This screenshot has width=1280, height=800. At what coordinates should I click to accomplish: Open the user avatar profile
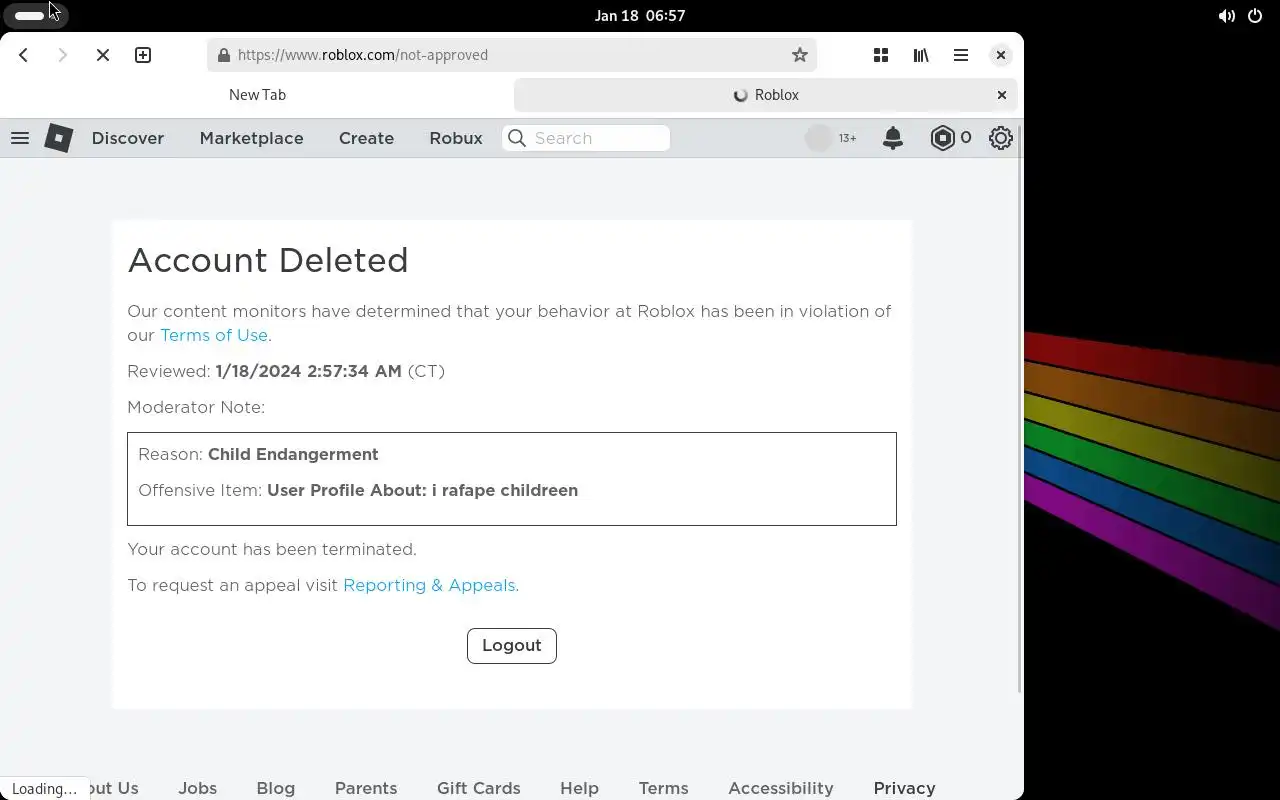[x=819, y=138]
